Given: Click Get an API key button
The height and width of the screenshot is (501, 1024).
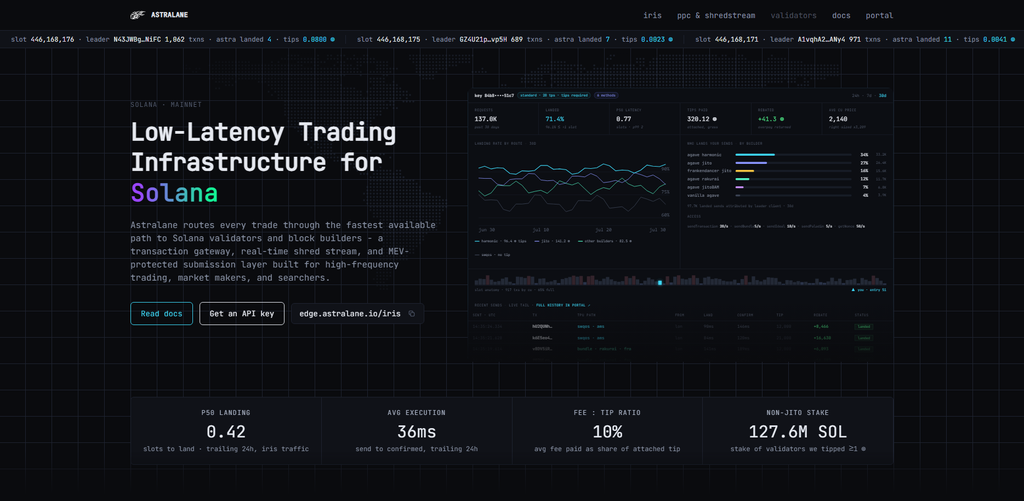Looking at the screenshot, I should 242,314.
